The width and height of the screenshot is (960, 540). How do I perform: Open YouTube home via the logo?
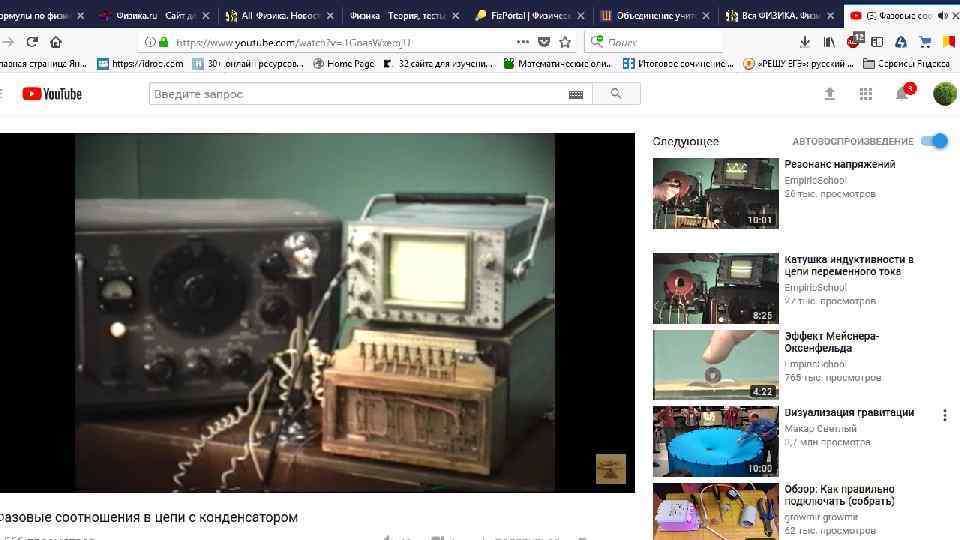click(52, 94)
